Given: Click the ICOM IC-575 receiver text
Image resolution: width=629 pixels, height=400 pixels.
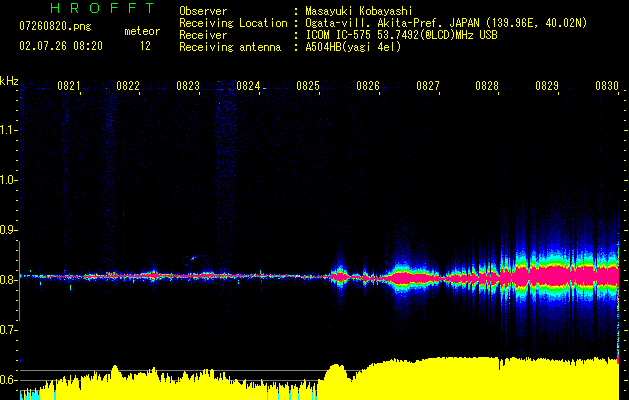Looking at the screenshot, I should (x=401, y=35).
